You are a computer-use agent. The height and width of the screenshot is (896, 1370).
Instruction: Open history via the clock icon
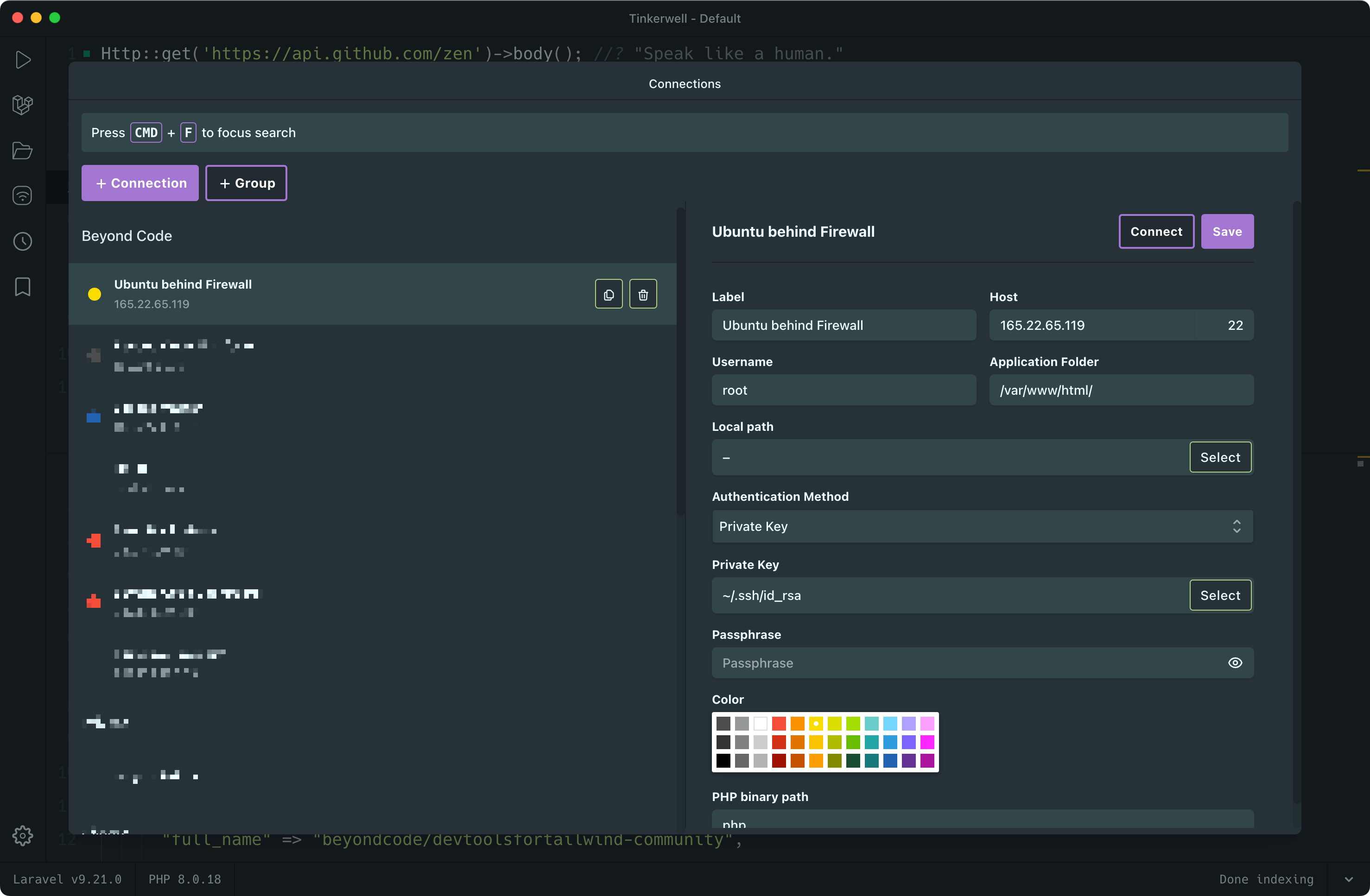coord(22,241)
